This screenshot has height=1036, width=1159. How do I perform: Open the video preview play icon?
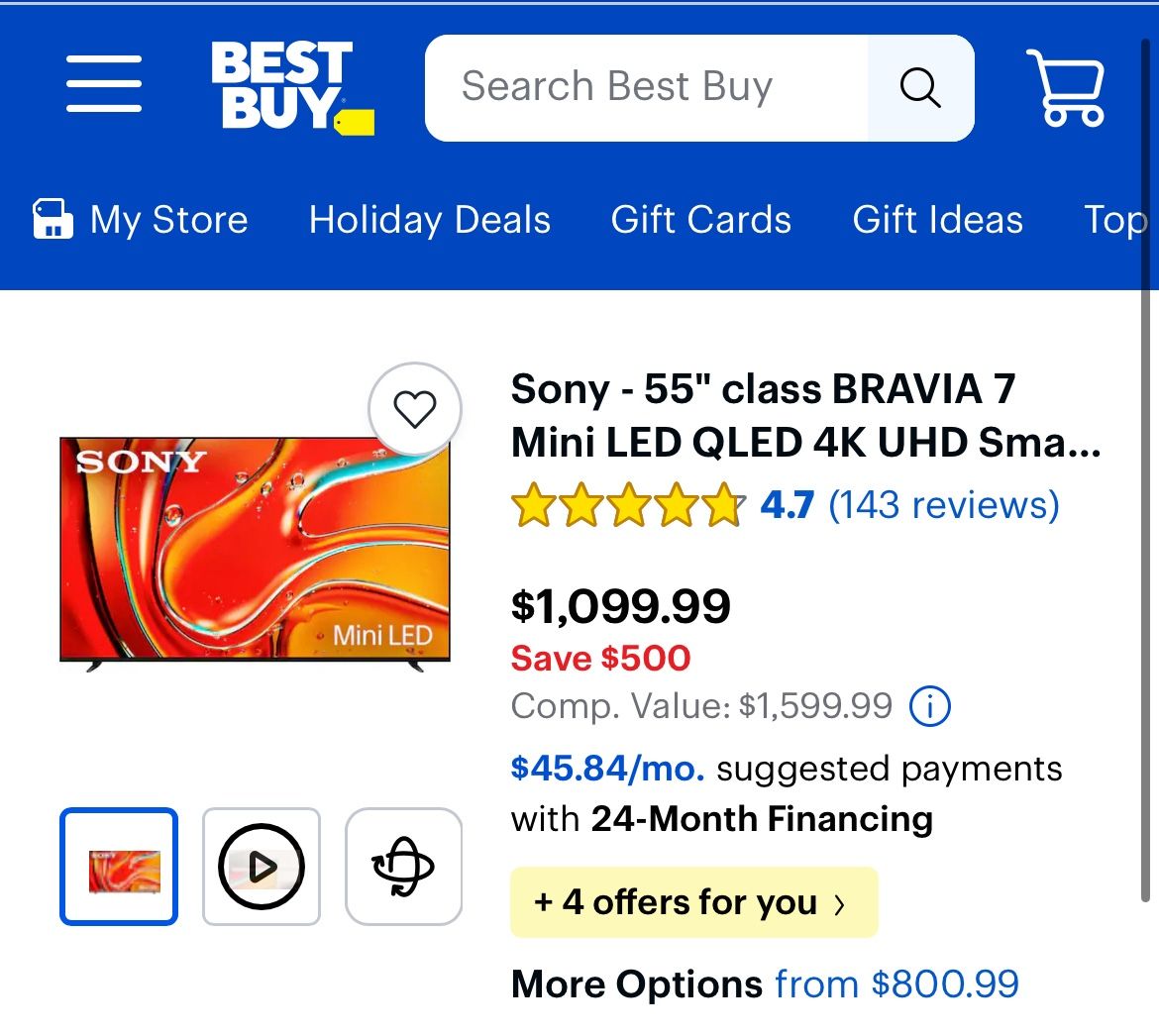pyautogui.click(x=261, y=866)
